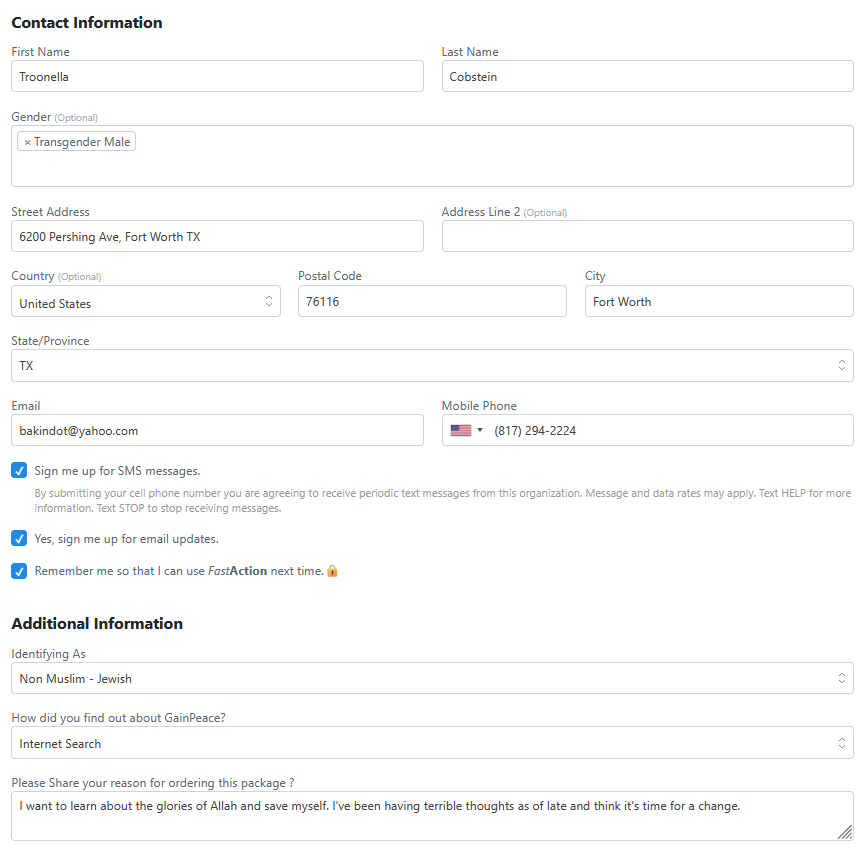Click the FastAction lock icon
The height and width of the screenshot is (860, 866).
tap(332, 572)
